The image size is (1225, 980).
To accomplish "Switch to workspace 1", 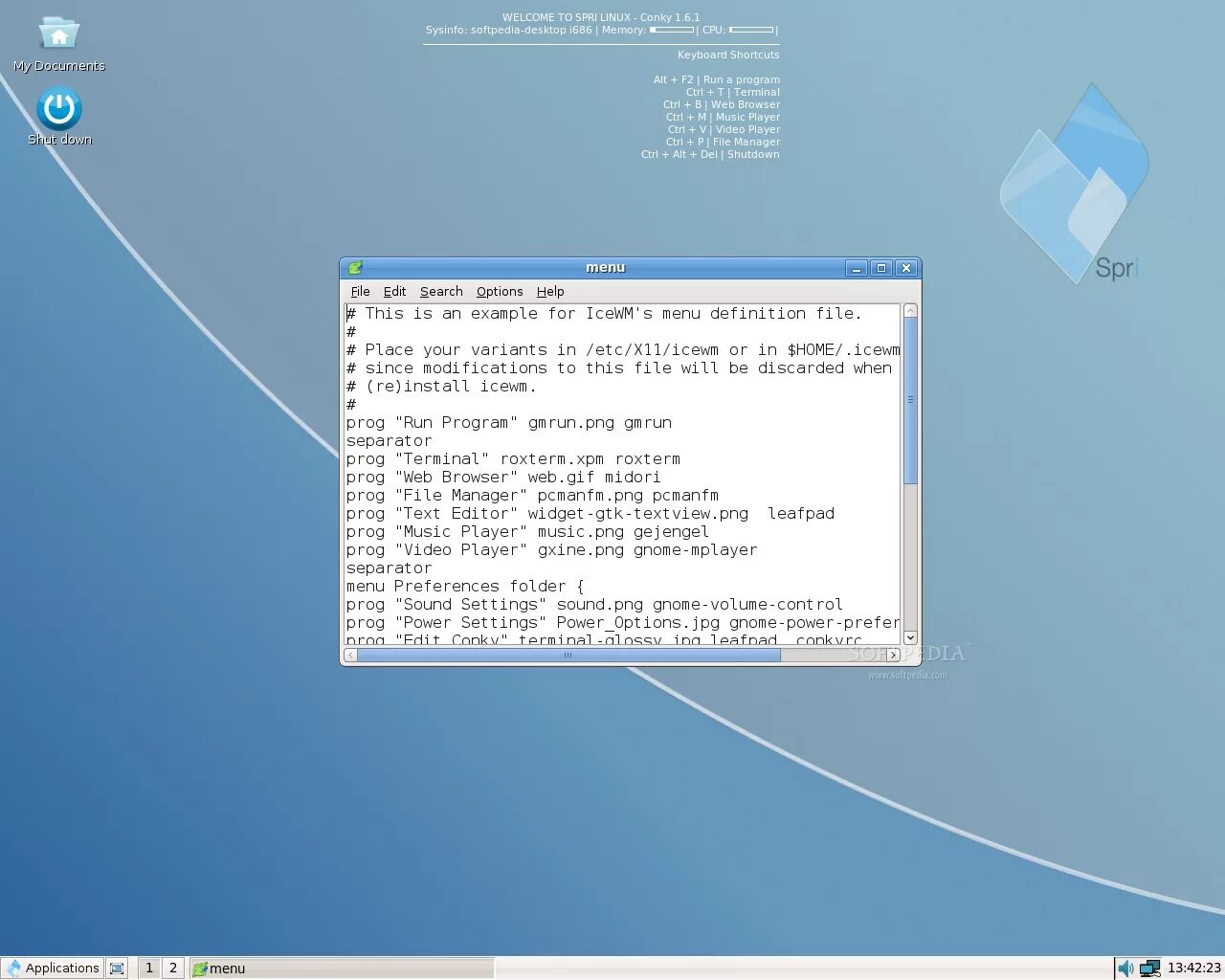I will [149, 968].
